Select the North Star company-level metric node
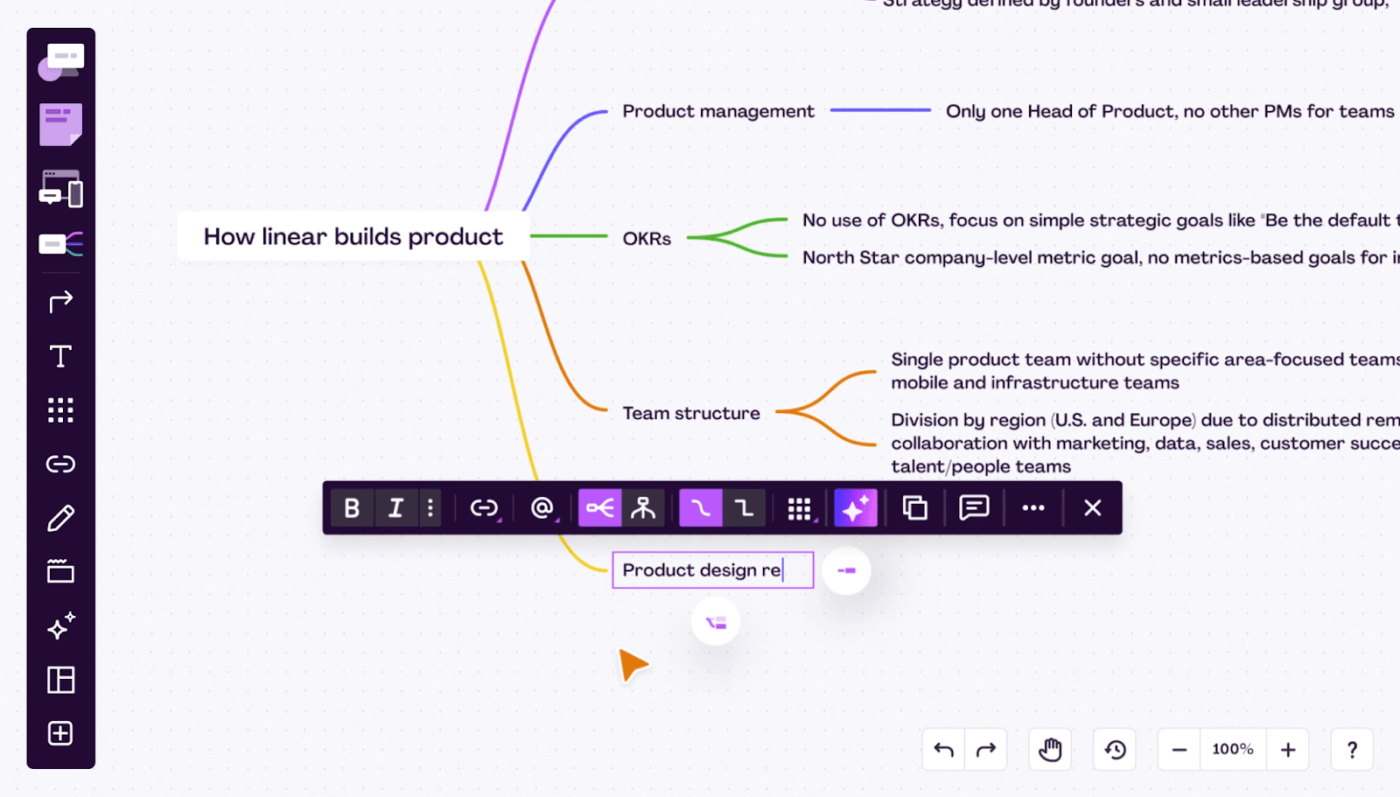The height and width of the screenshot is (797, 1400). [1101, 258]
